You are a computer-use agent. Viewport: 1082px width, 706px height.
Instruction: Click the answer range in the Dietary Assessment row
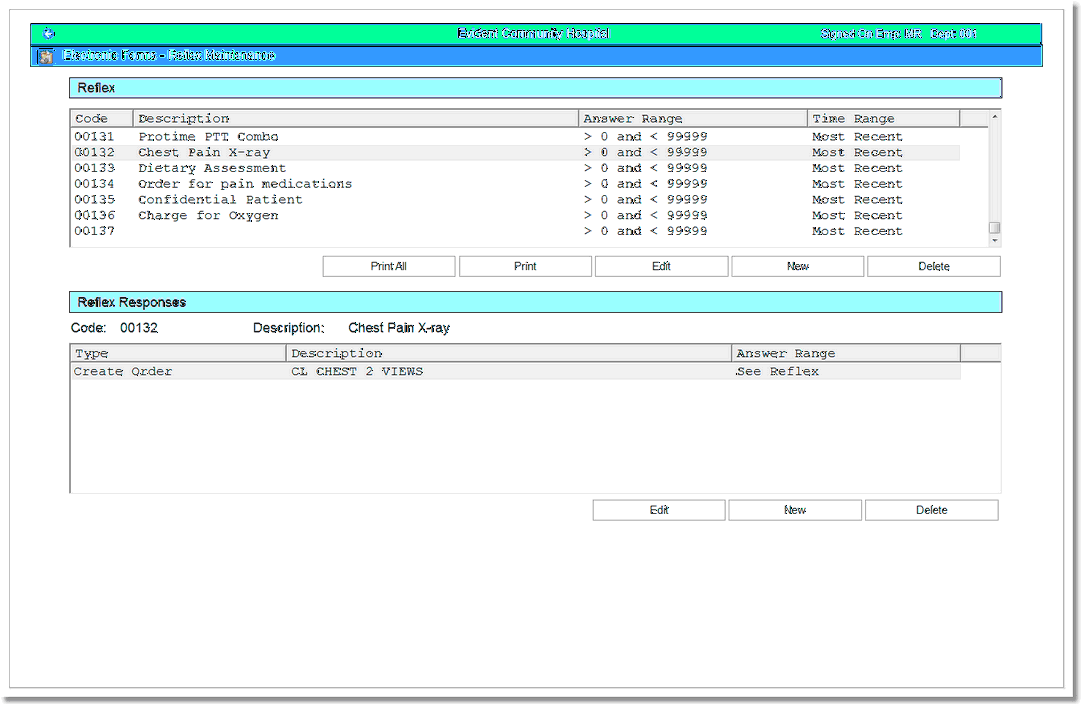645,168
